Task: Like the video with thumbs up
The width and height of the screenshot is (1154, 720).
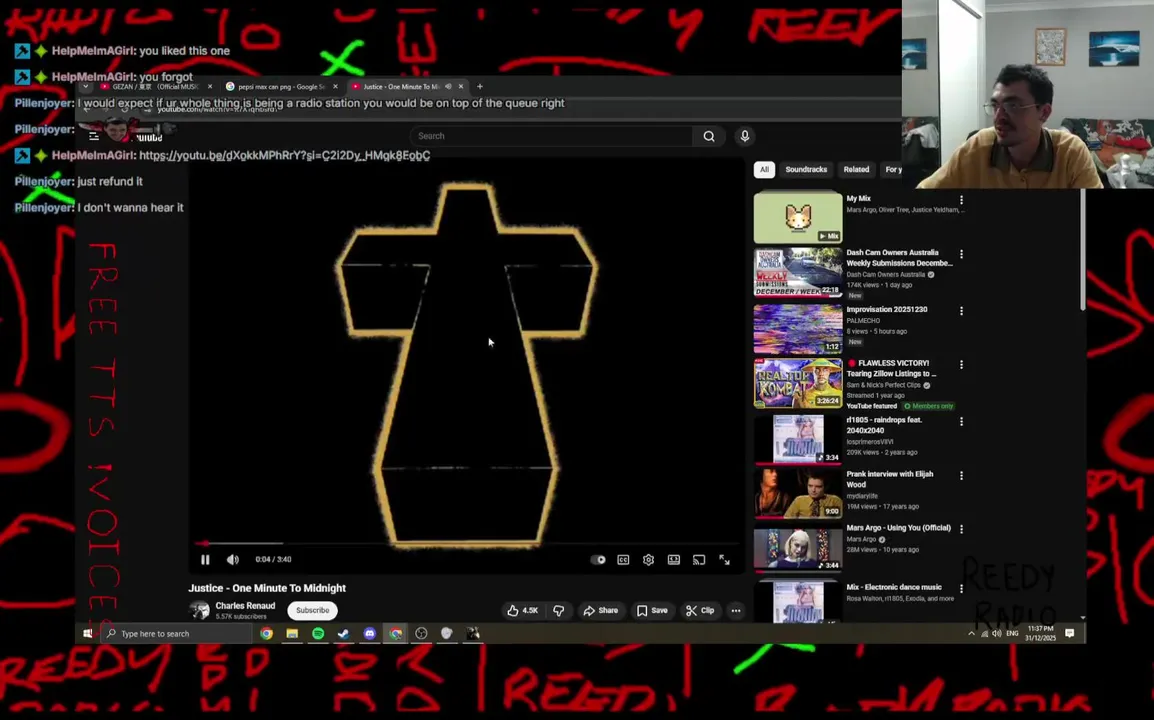Action: [x=523, y=610]
